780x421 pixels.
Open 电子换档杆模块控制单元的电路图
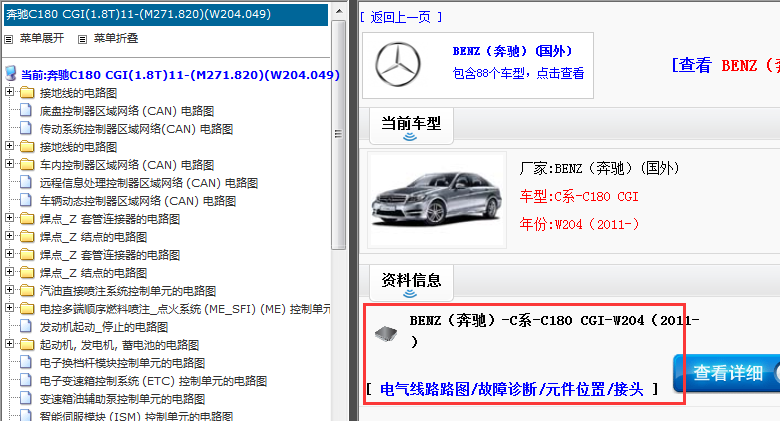coord(122,363)
